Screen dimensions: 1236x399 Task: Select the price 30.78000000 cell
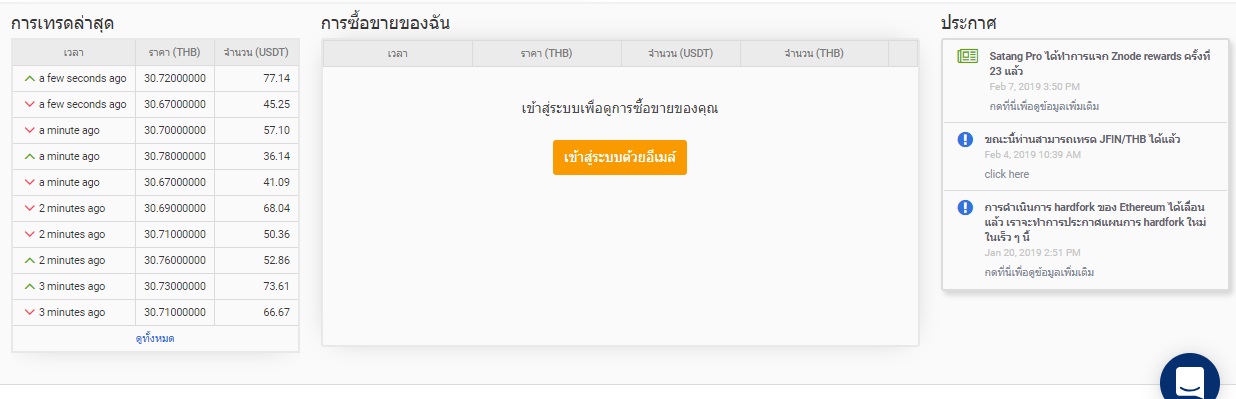click(x=175, y=156)
